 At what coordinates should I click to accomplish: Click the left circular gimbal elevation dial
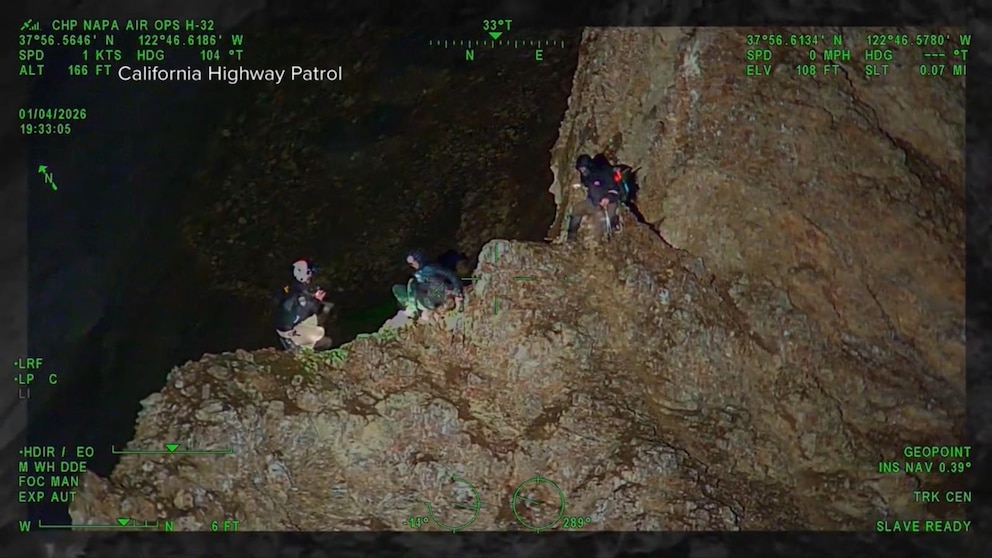point(454,503)
